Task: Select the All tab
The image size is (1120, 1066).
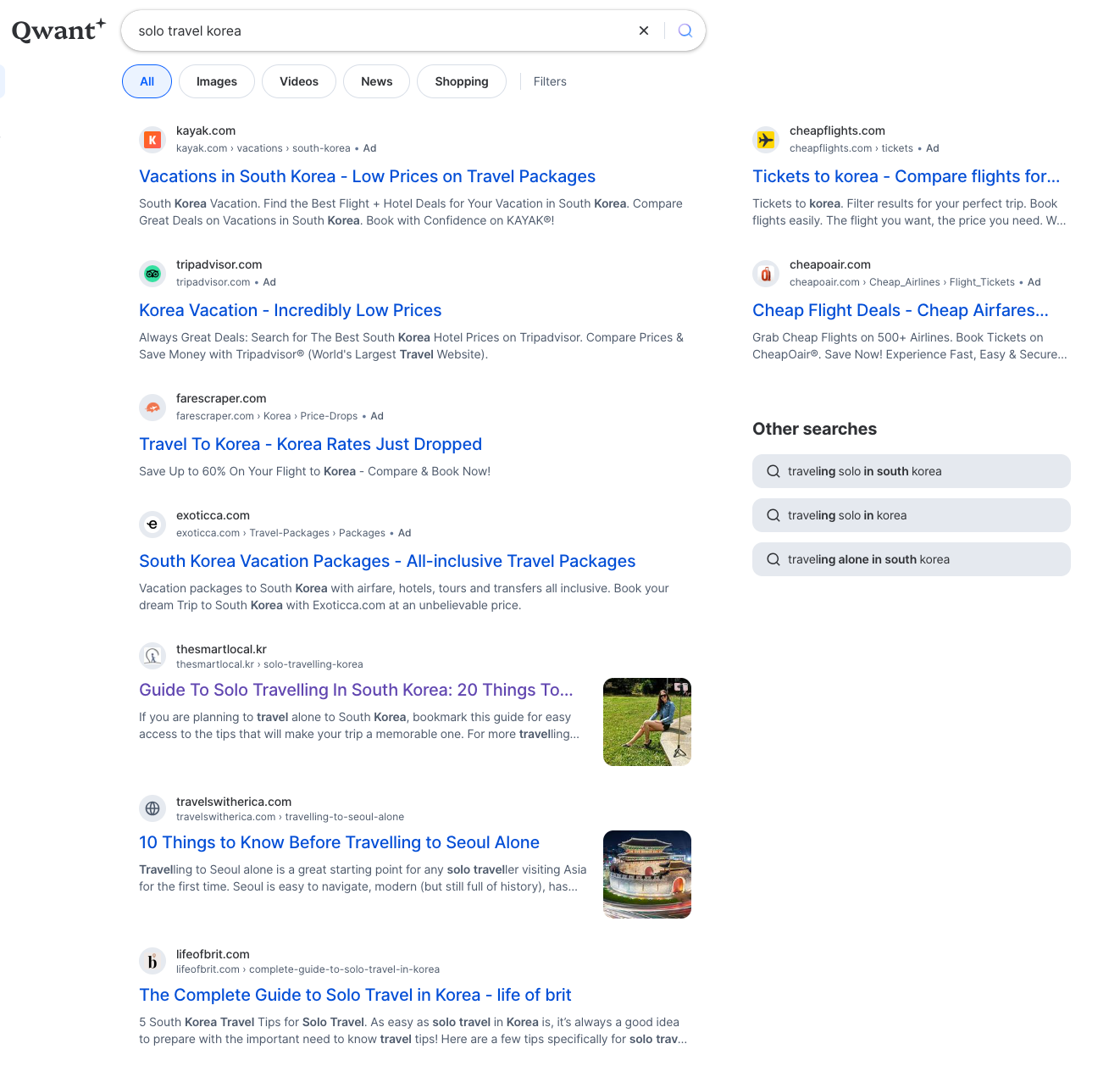Action: (147, 81)
